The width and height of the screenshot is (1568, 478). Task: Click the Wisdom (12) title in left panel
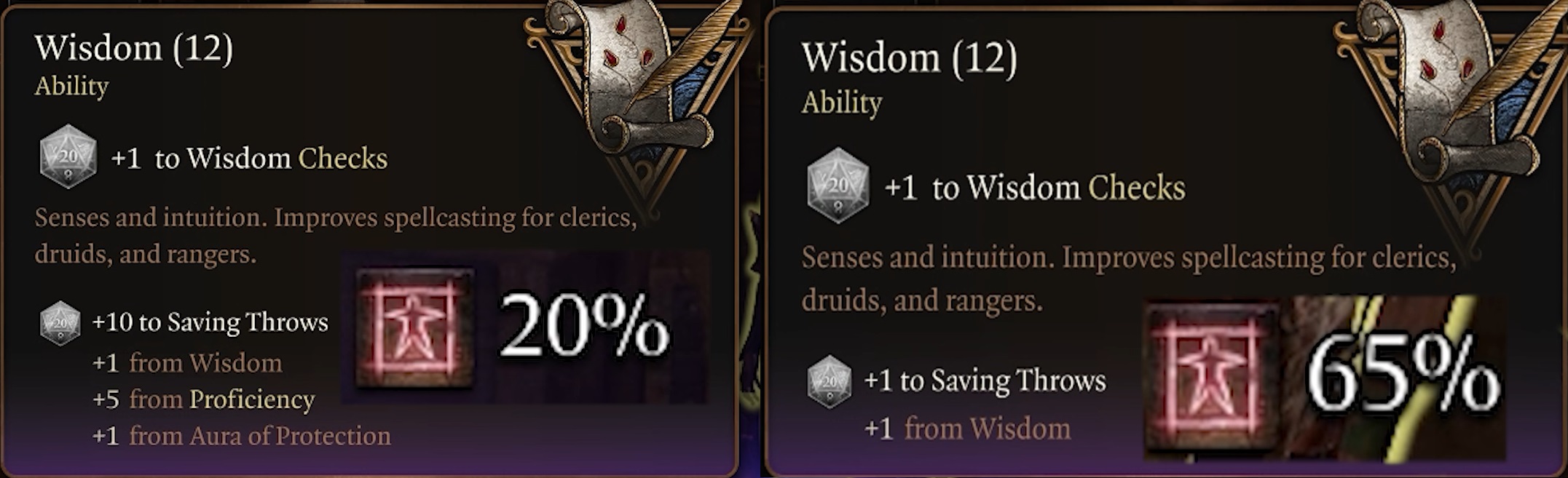pyautogui.click(x=134, y=48)
